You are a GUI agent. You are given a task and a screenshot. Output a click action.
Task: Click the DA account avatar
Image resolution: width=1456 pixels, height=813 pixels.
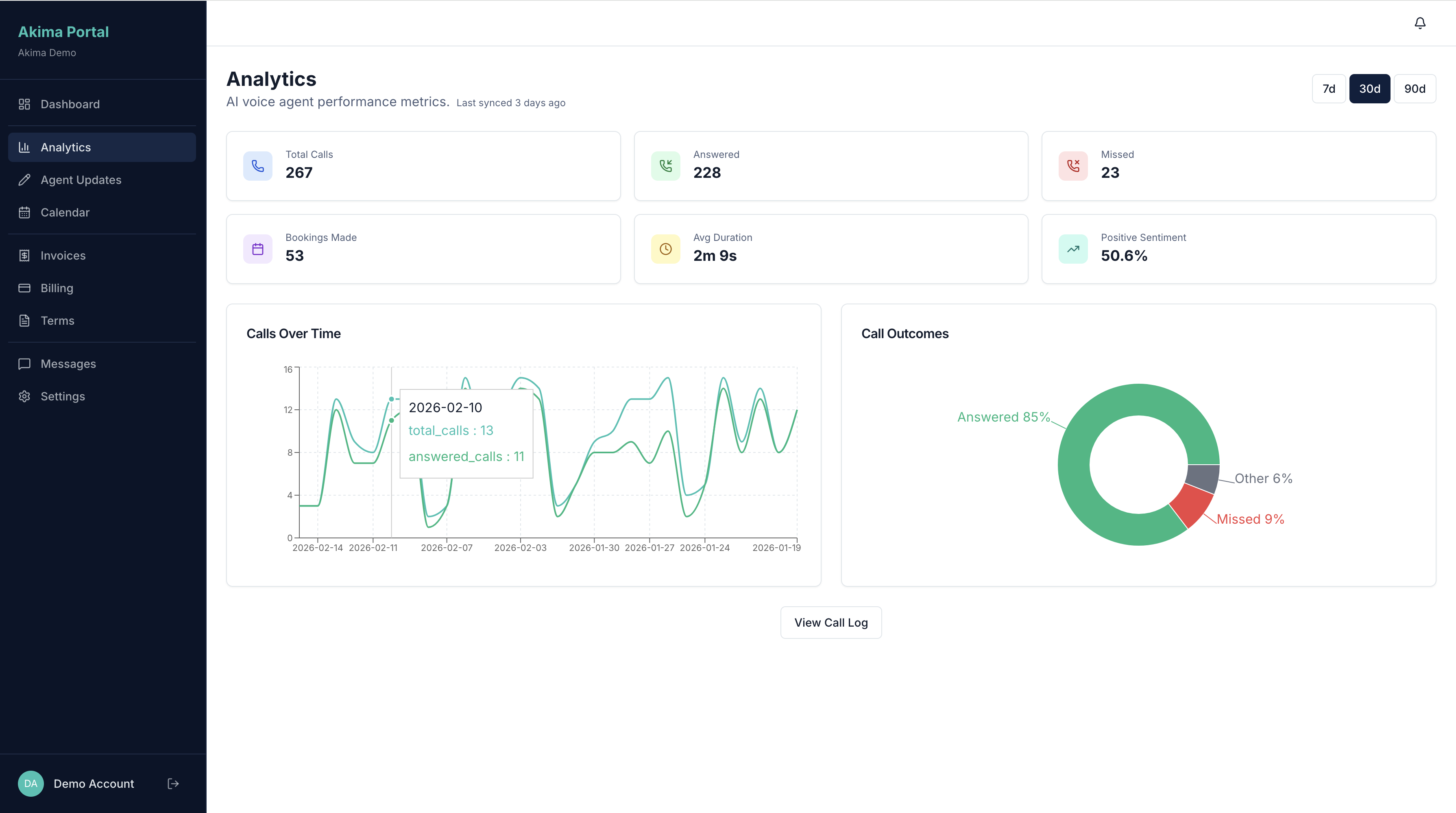tap(31, 784)
